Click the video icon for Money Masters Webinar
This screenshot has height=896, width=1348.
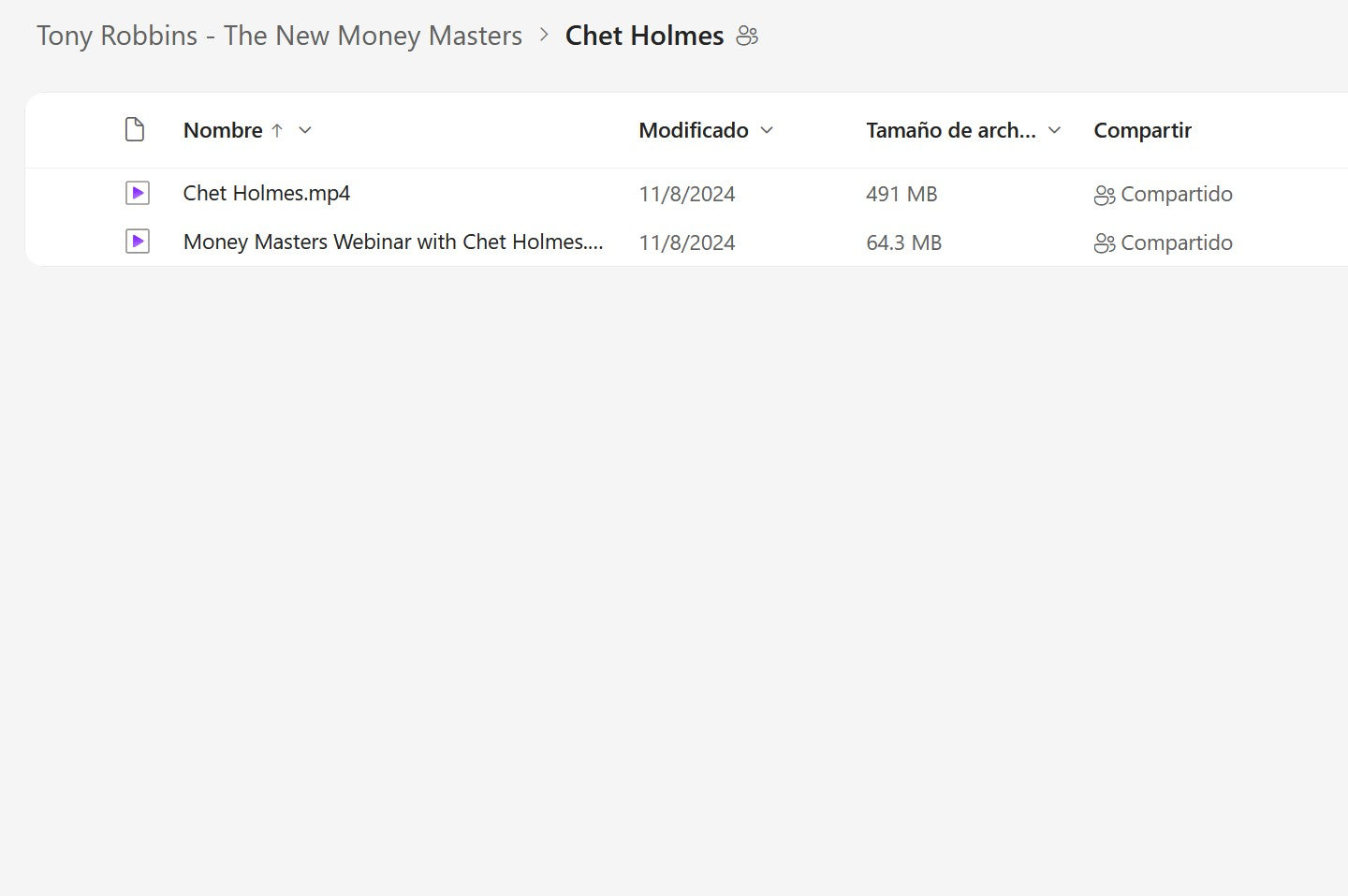[x=138, y=242]
